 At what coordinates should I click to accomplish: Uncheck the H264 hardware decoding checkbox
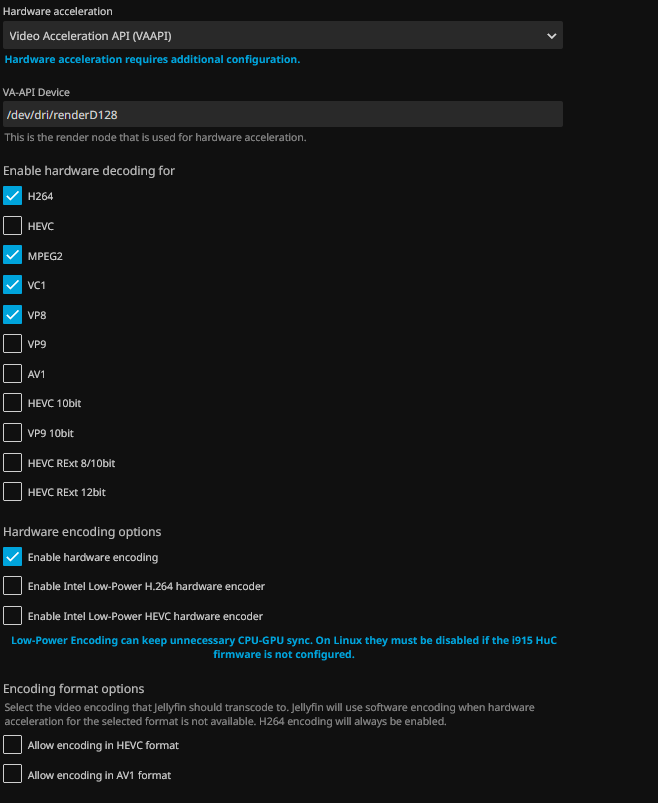(x=13, y=196)
